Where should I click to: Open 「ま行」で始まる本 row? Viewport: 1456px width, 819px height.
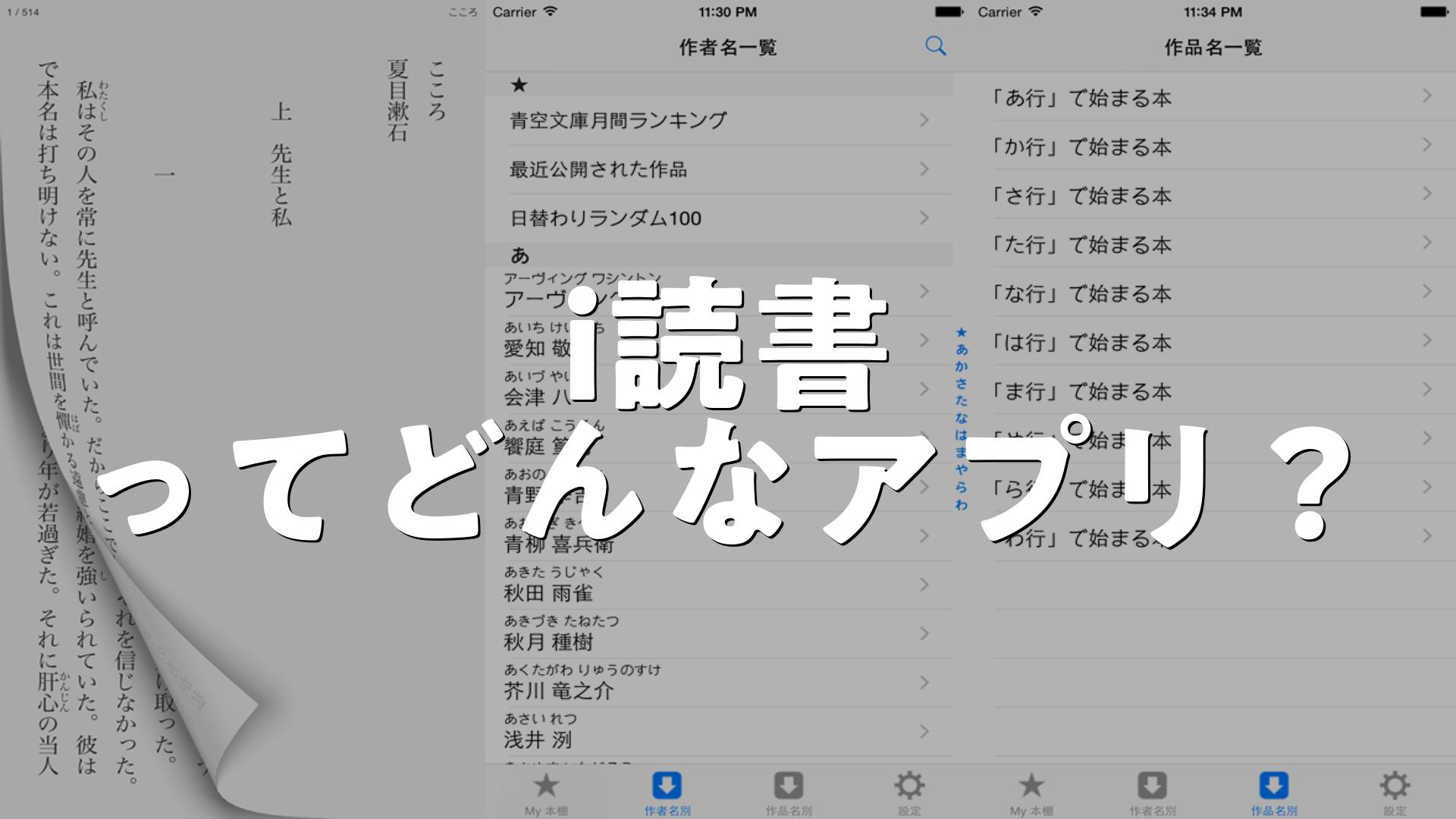click(1213, 390)
